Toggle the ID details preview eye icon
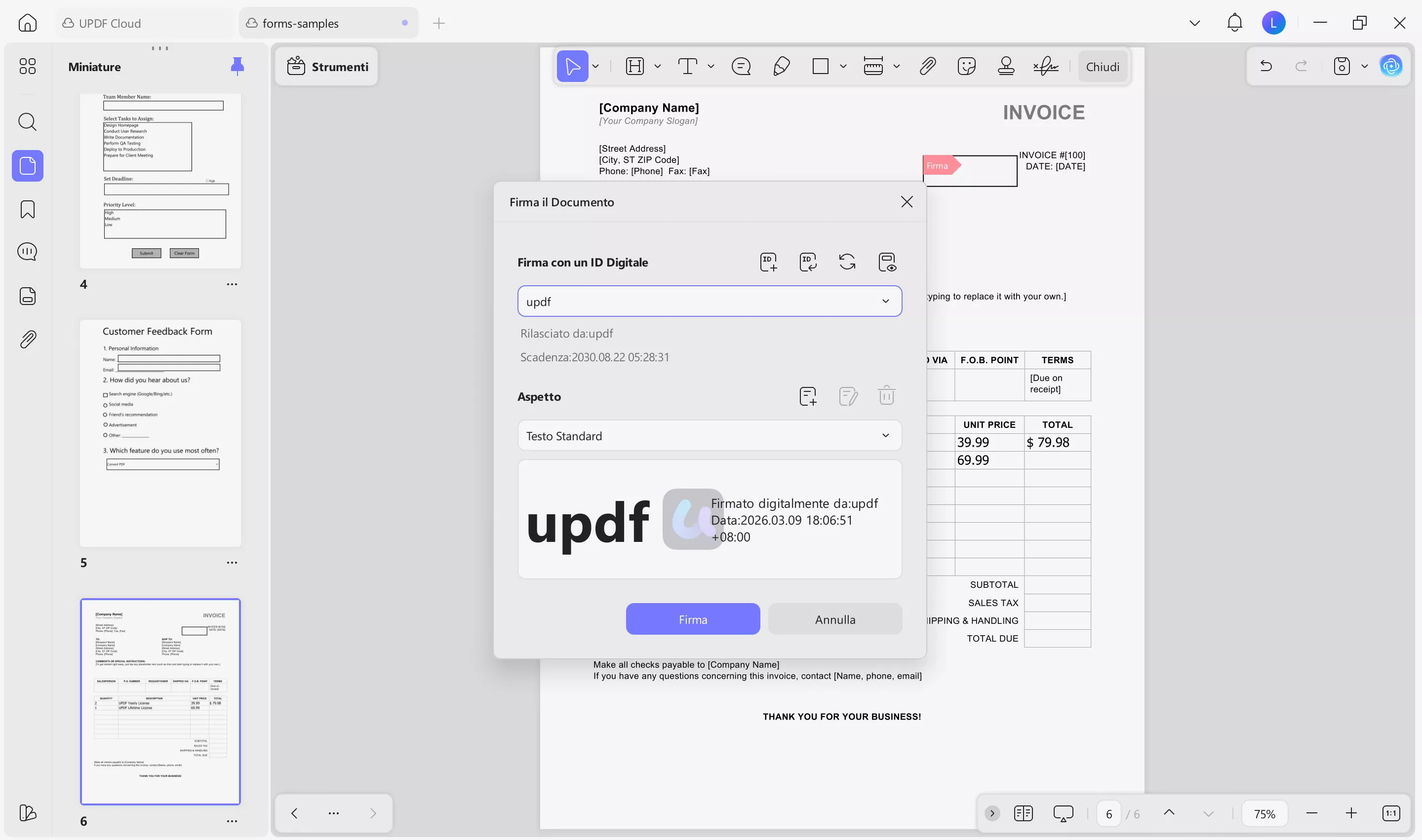The width and height of the screenshot is (1422, 840). pyautogui.click(x=887, y=262)
